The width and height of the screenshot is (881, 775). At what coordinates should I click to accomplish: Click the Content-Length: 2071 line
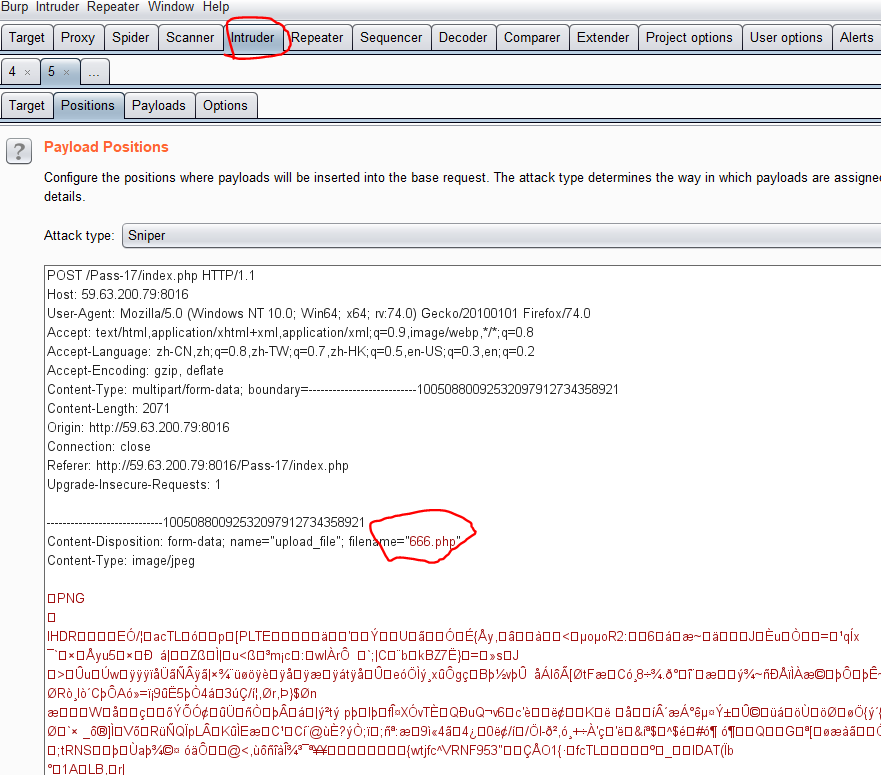[x=108, y=409]
